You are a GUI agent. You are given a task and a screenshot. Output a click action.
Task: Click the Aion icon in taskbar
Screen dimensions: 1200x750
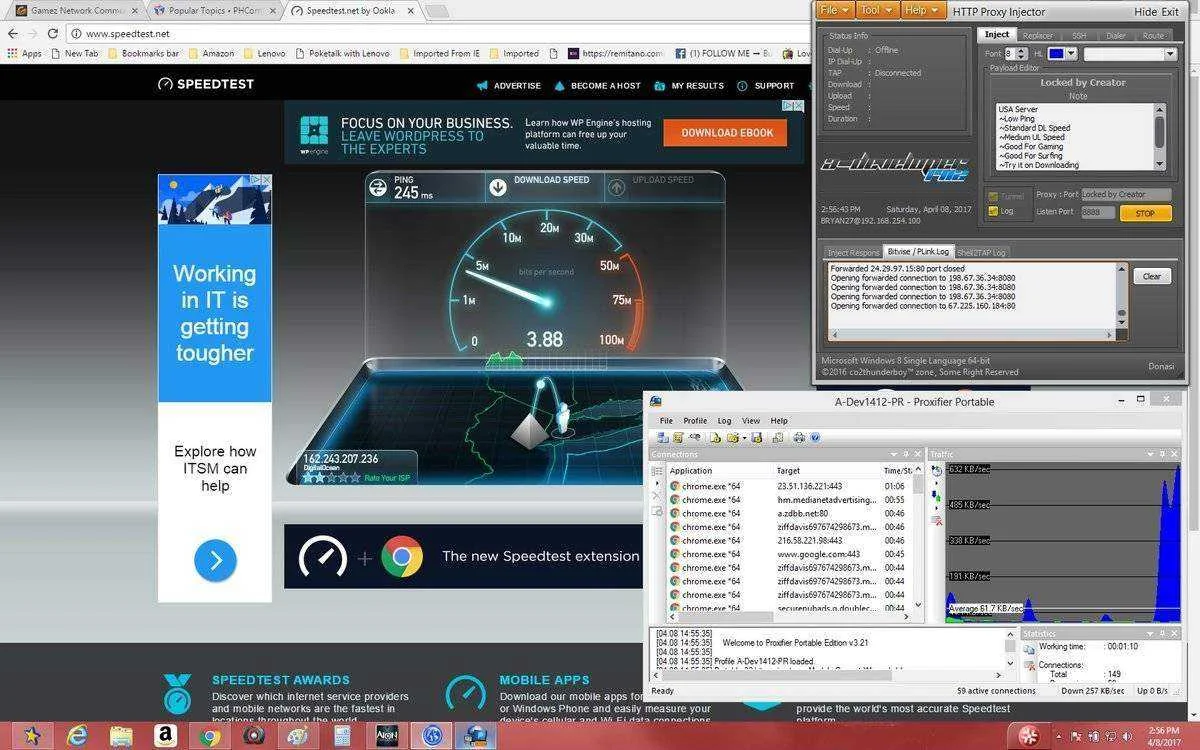click(385, 736)
